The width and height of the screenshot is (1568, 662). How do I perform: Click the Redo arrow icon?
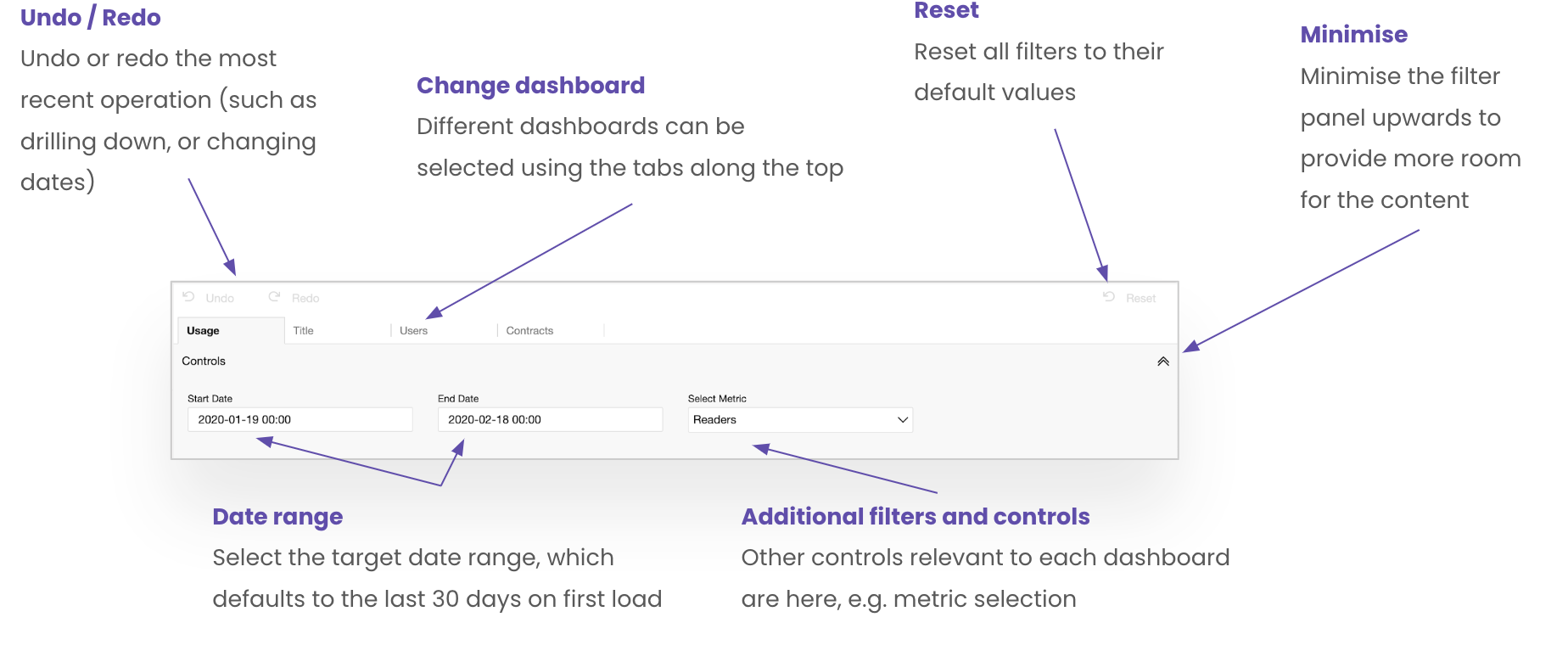coord(274,297)
